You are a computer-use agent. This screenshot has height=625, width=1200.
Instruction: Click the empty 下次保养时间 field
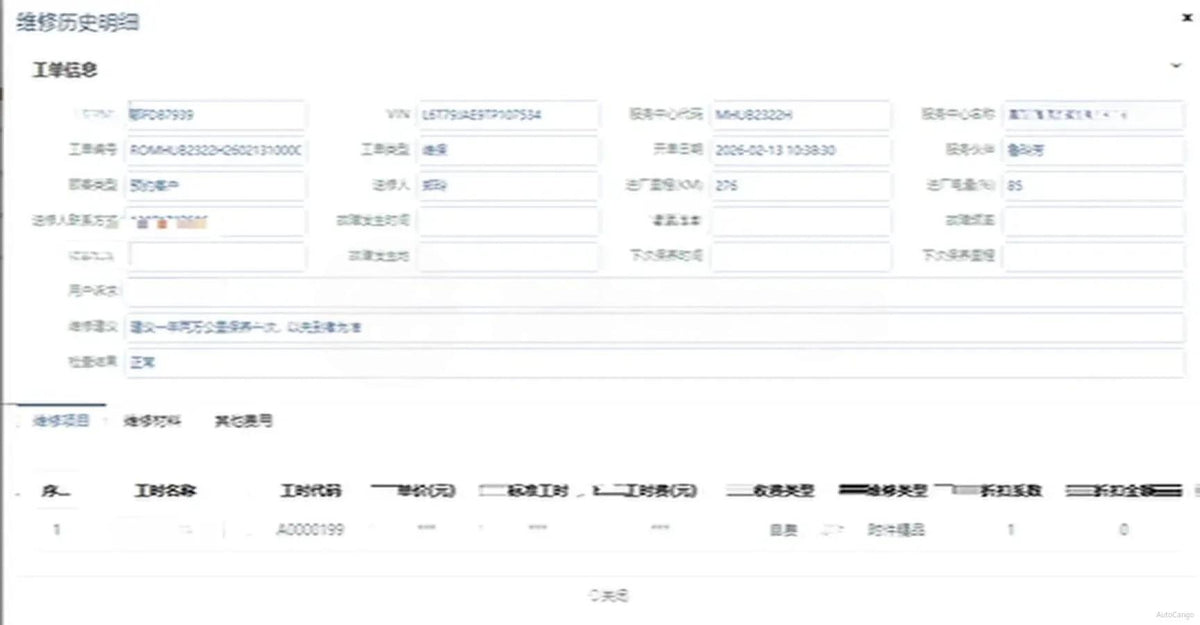click(800, 257)
